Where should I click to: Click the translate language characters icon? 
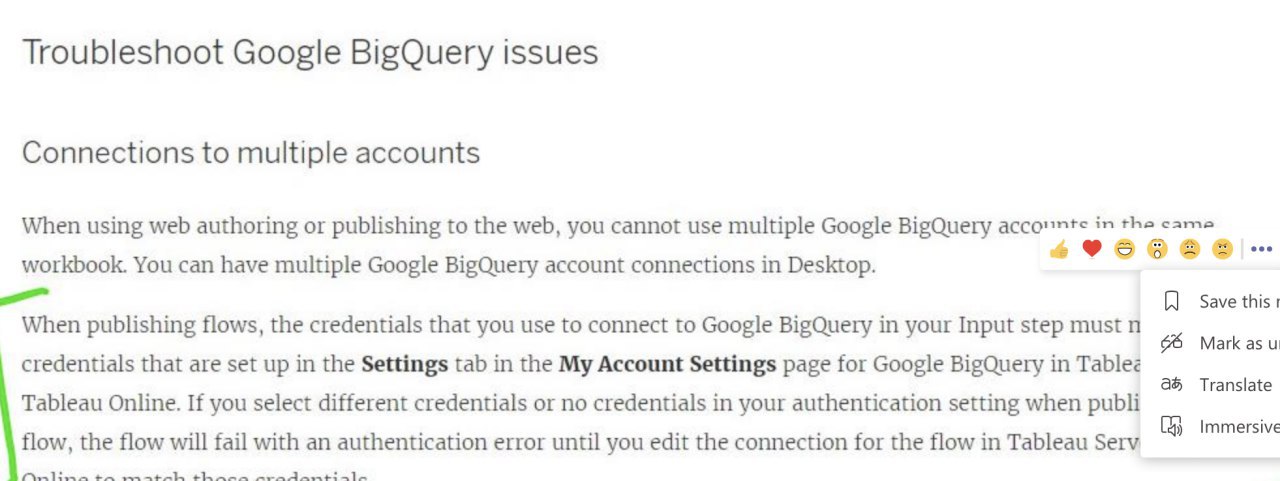click(1172, 385)
